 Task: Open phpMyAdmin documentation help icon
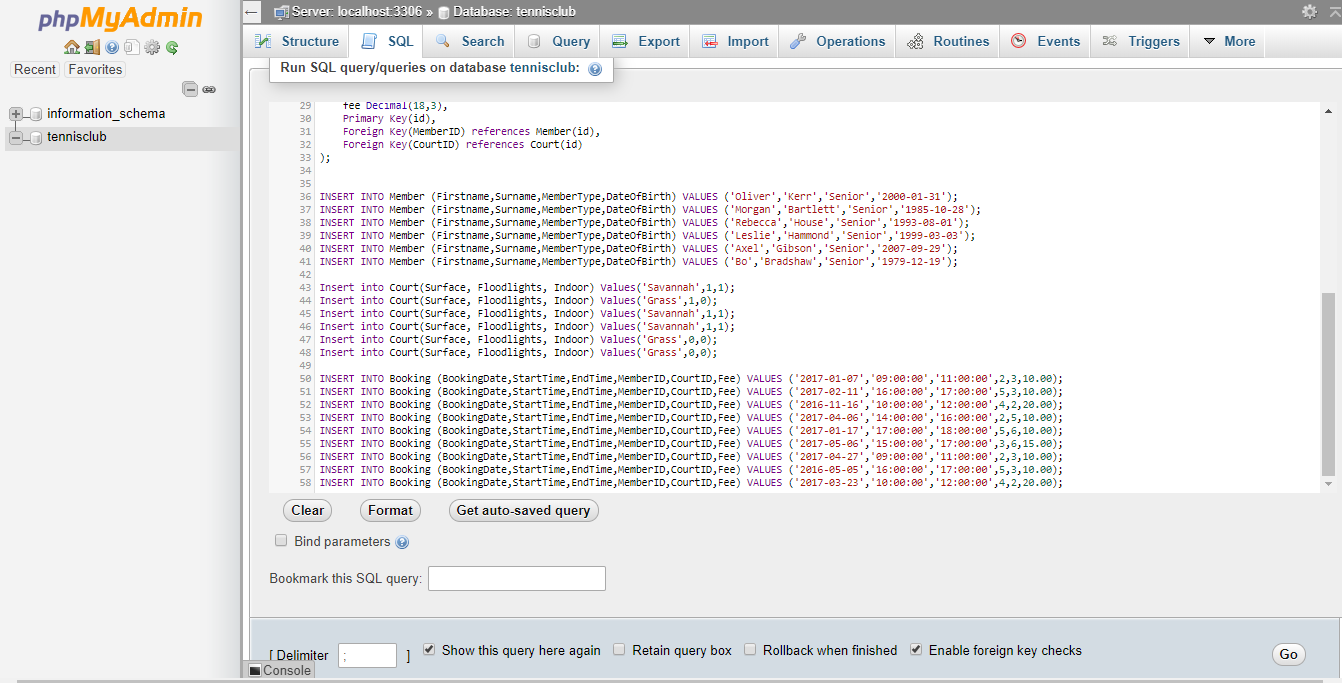[x=112, y=47]
